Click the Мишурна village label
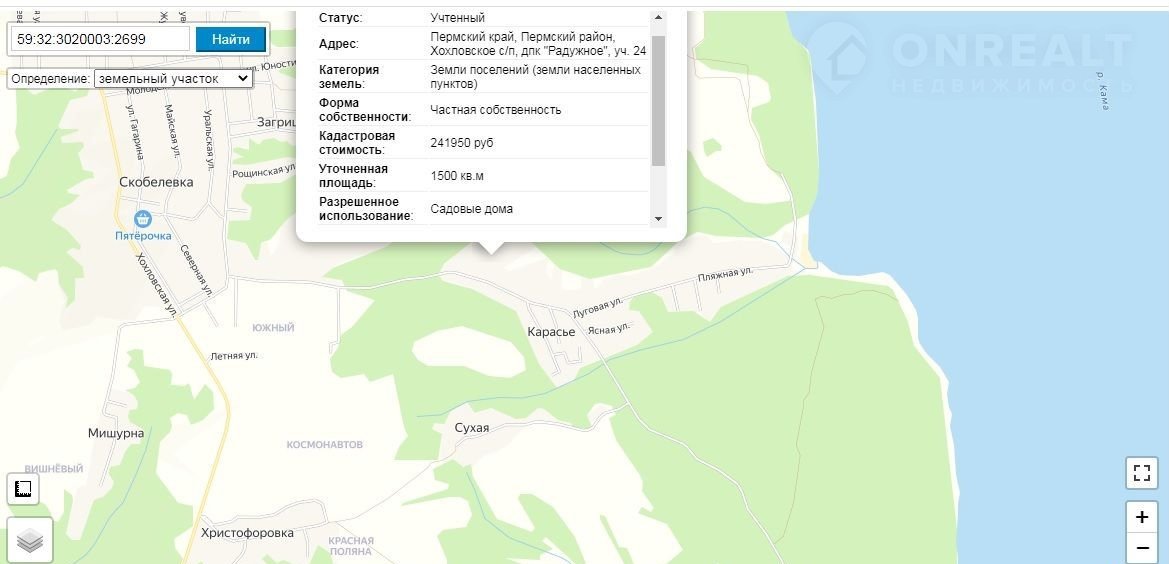This screenshot has width=1169, height=564. pyautogui.click(x=116, y=433)
